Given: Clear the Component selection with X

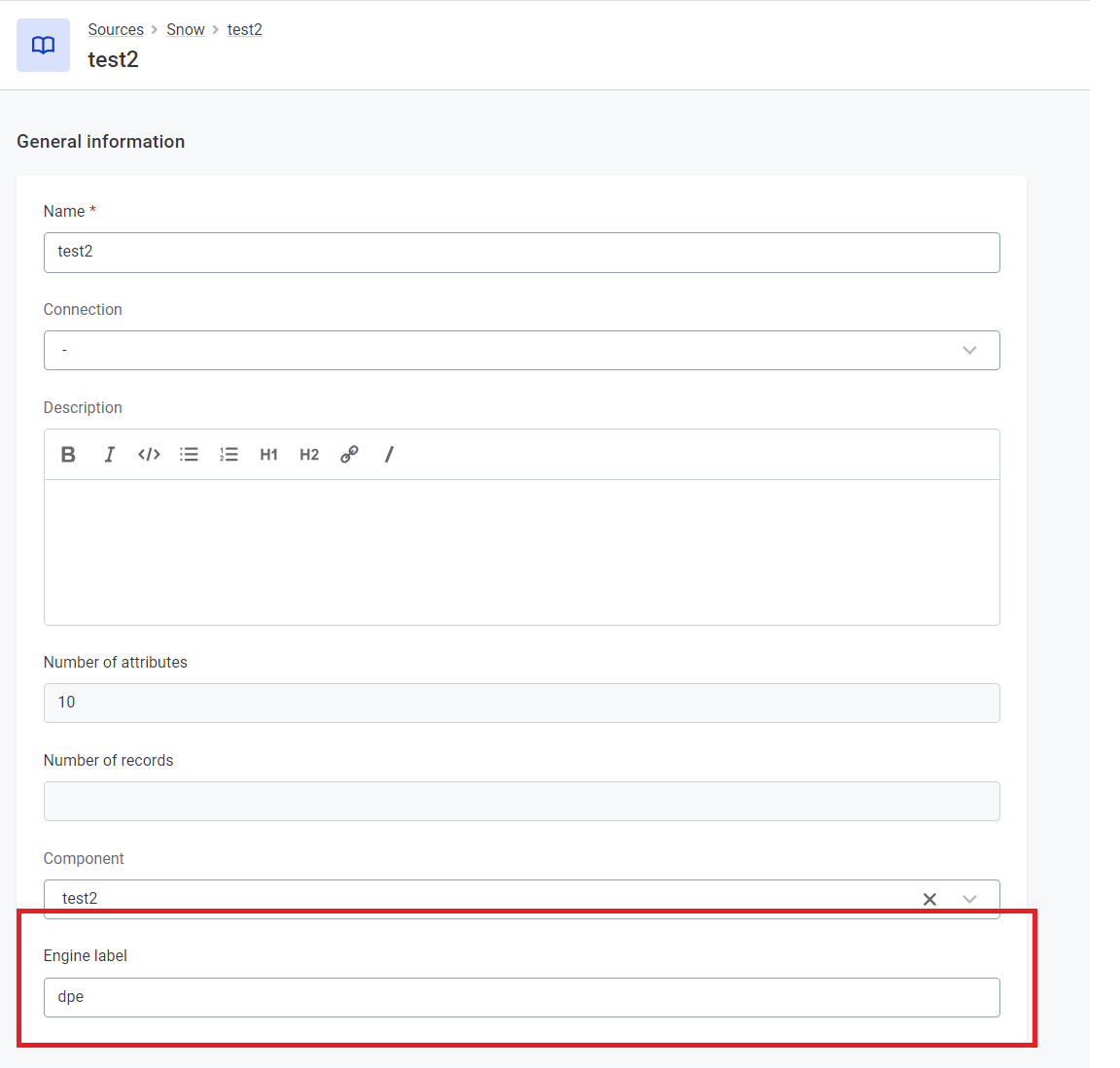Looking at the screenshot, I should 929,899.
